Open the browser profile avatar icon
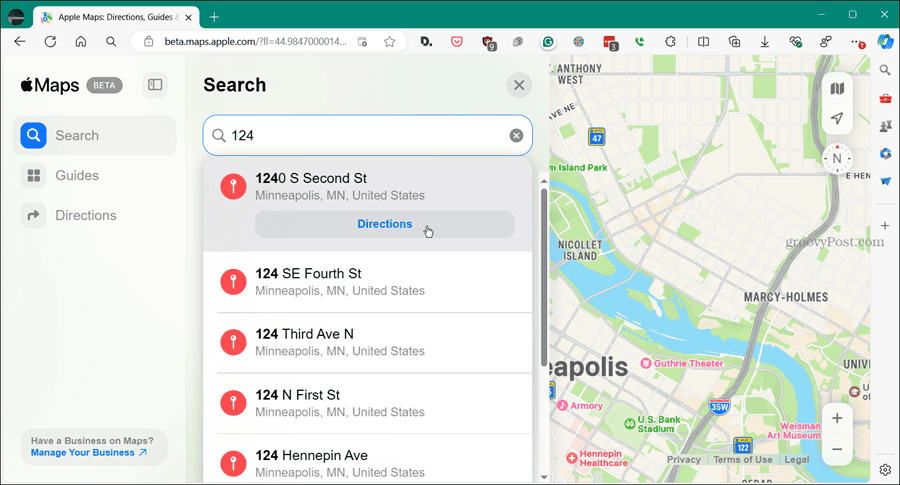Viewport: 900px width, 485px height. tap(16, 17)
